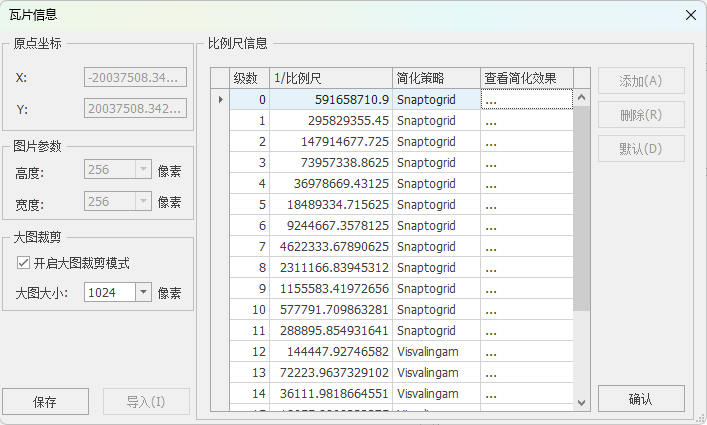The image size is (707, 425).
Task: Enable the 开启大图裁剪模式 checkbox
Action: pos(24,263)
